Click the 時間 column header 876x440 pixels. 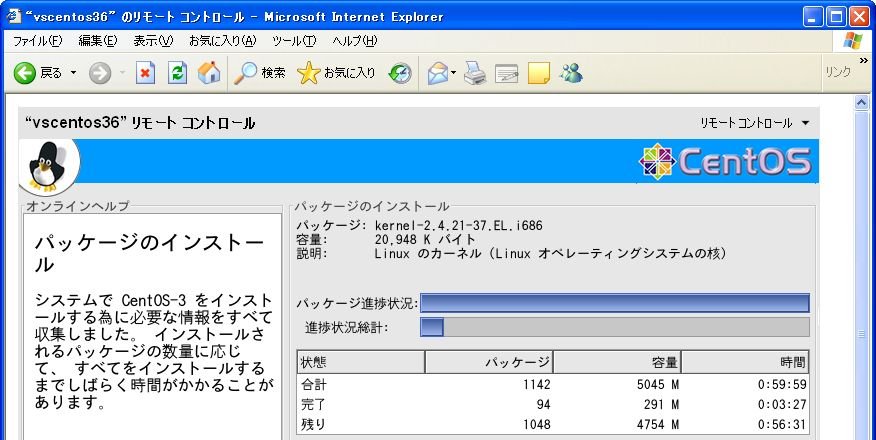745,362
